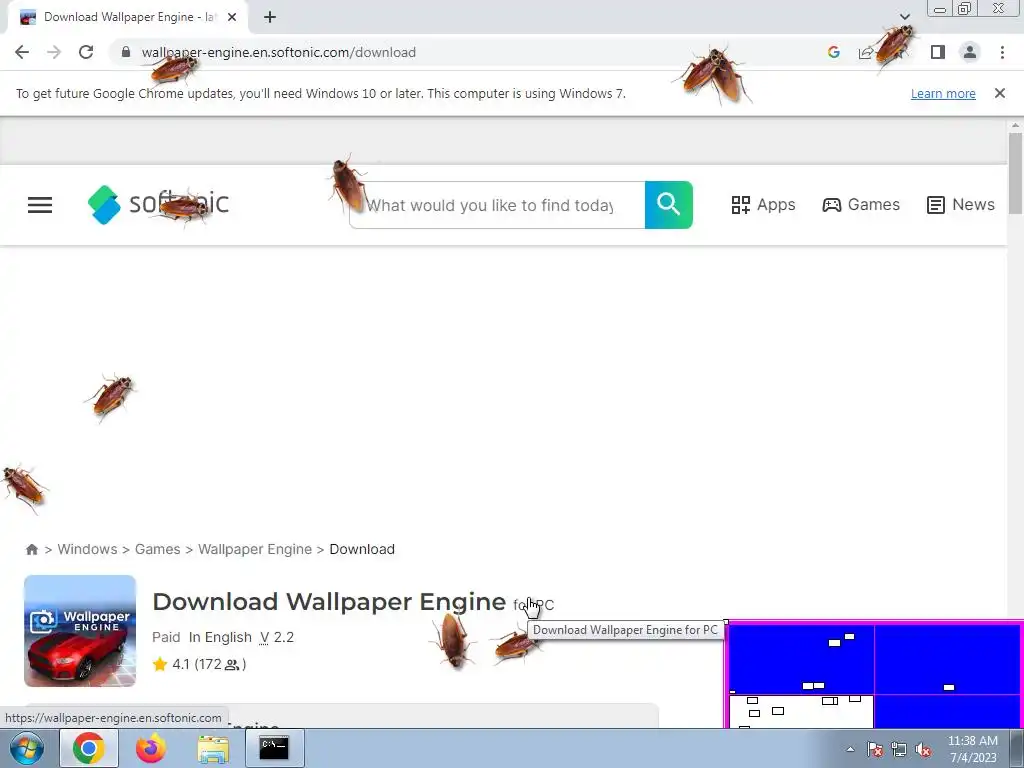This screenshot has height=768, width=1024.
Task: Go back to previous page
Action: [22, 52]
